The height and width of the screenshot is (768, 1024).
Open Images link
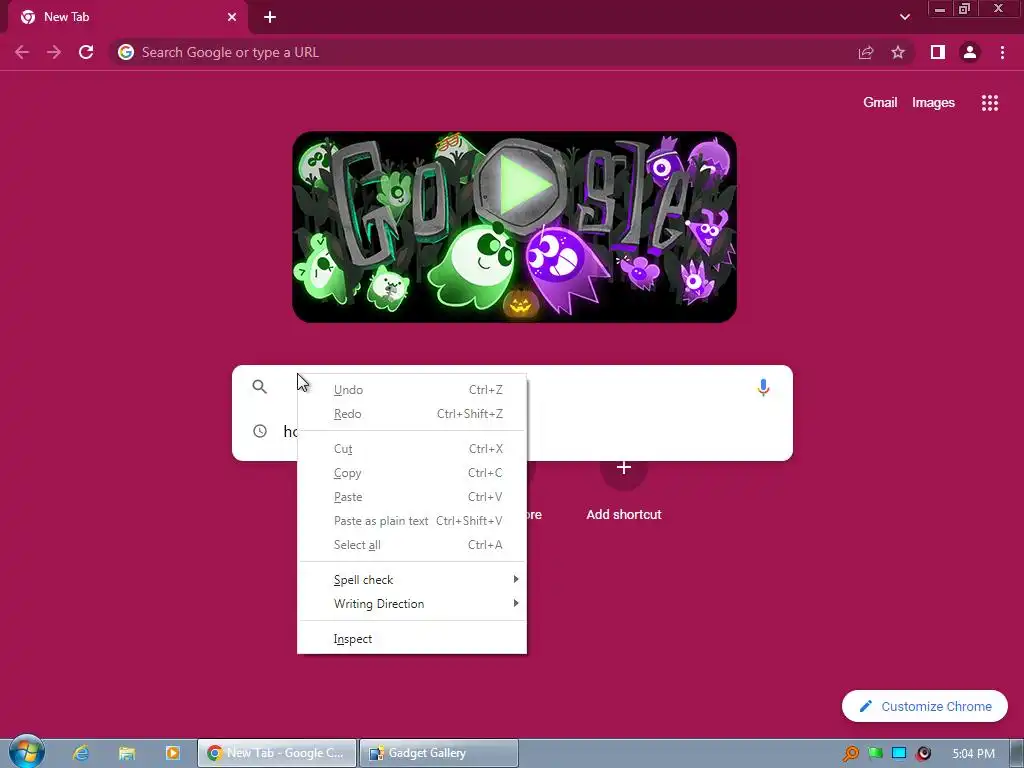pyautogui.click(x=933, y=103)
